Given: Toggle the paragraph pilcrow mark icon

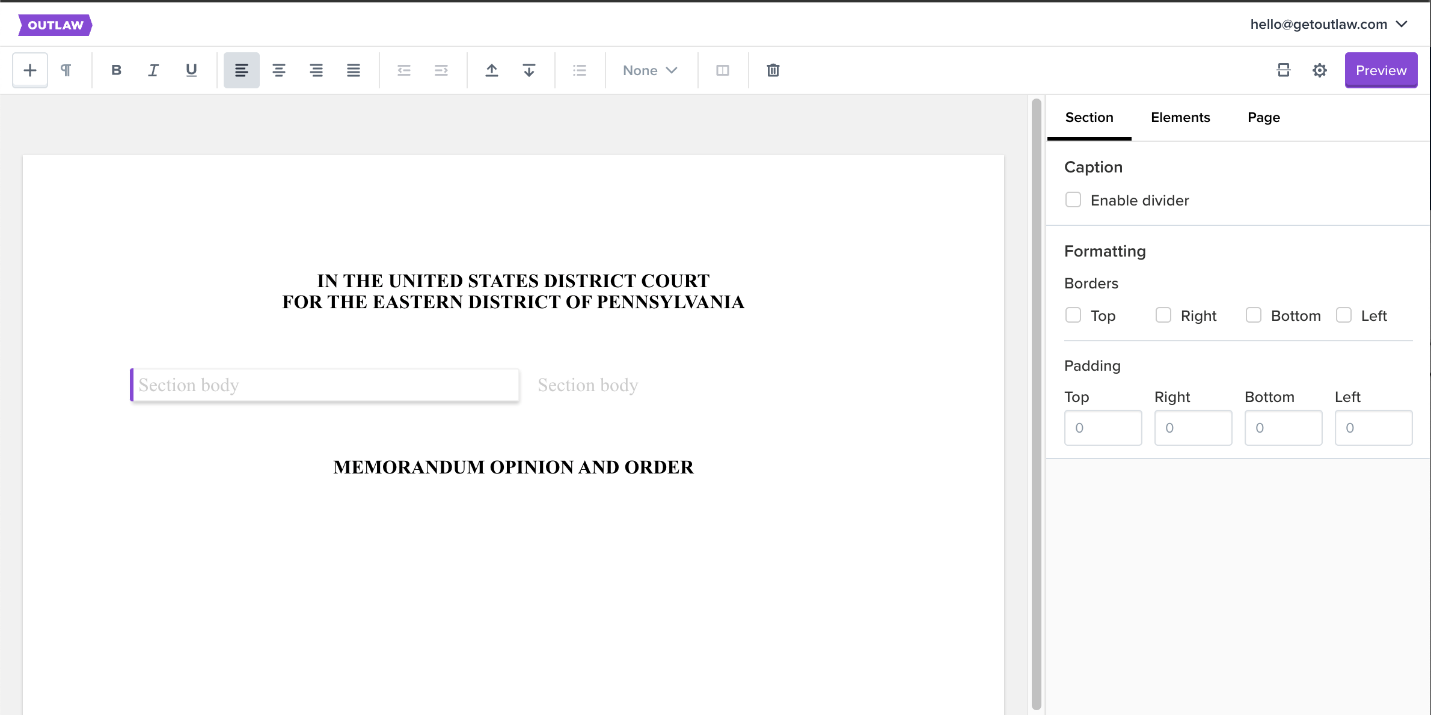Looking at the screenshot, I should pos(66,70).
